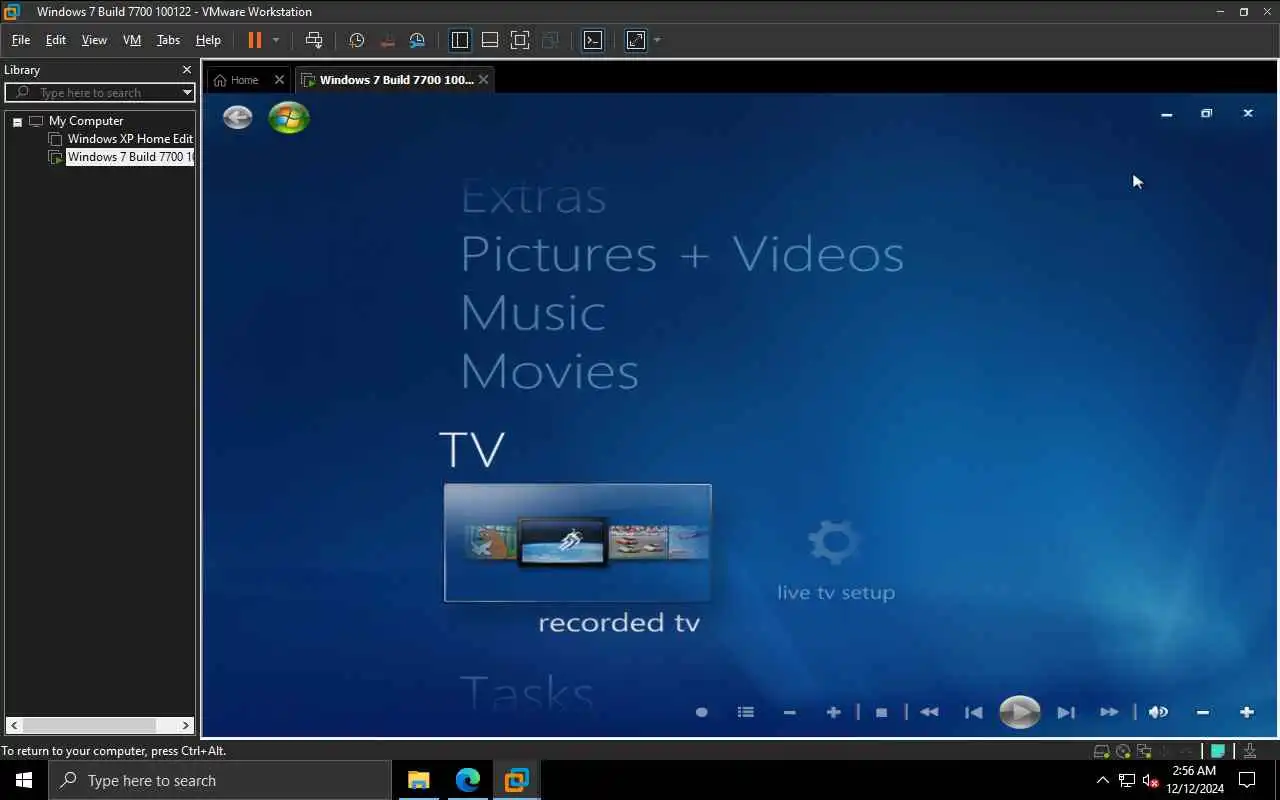Click the Windows taskbar search box
Image resolution: width=1280 pixels, height=800 pixels.
(220, 780)
